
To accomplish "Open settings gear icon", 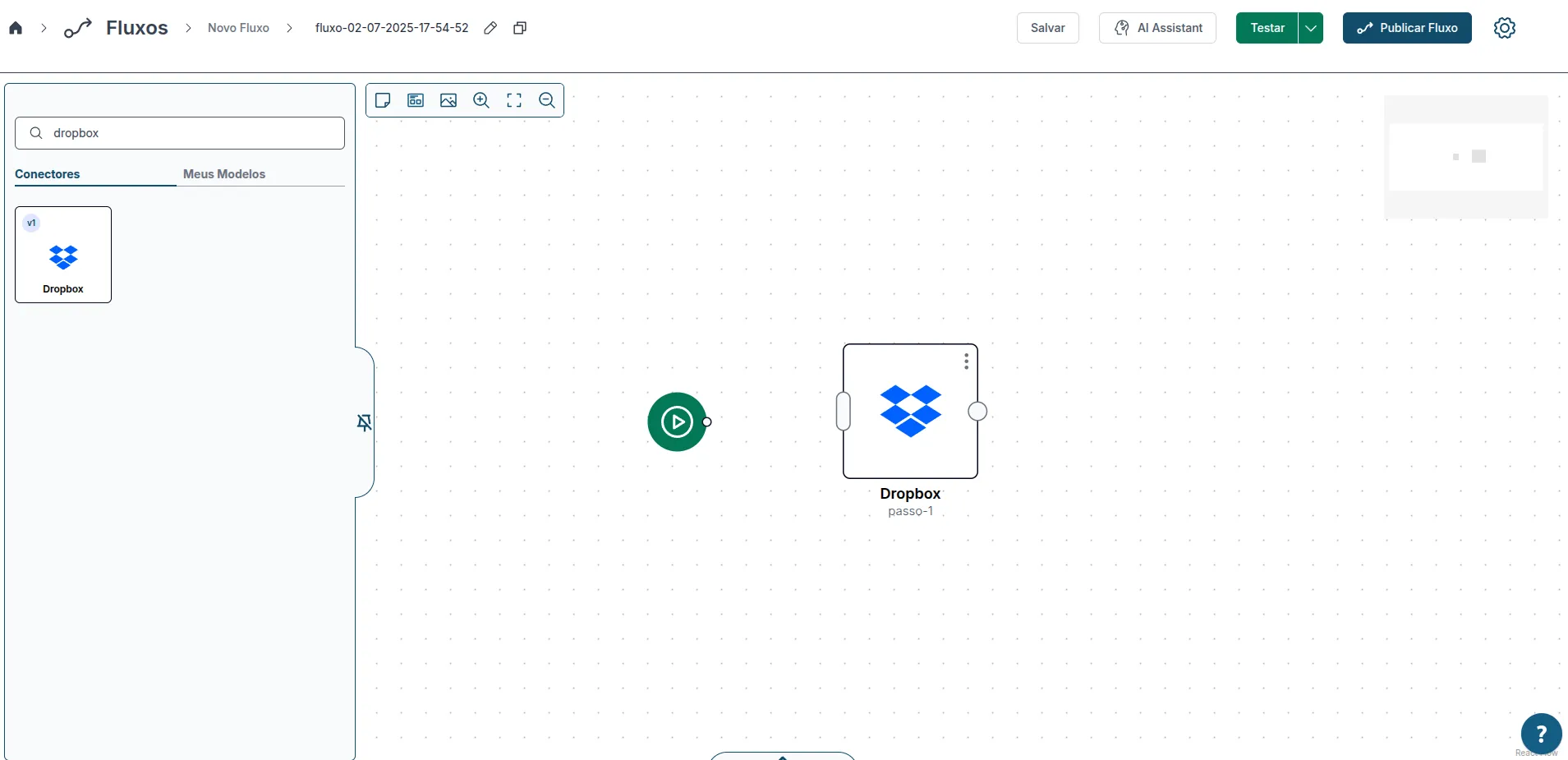I will (x=1505, y=28).
